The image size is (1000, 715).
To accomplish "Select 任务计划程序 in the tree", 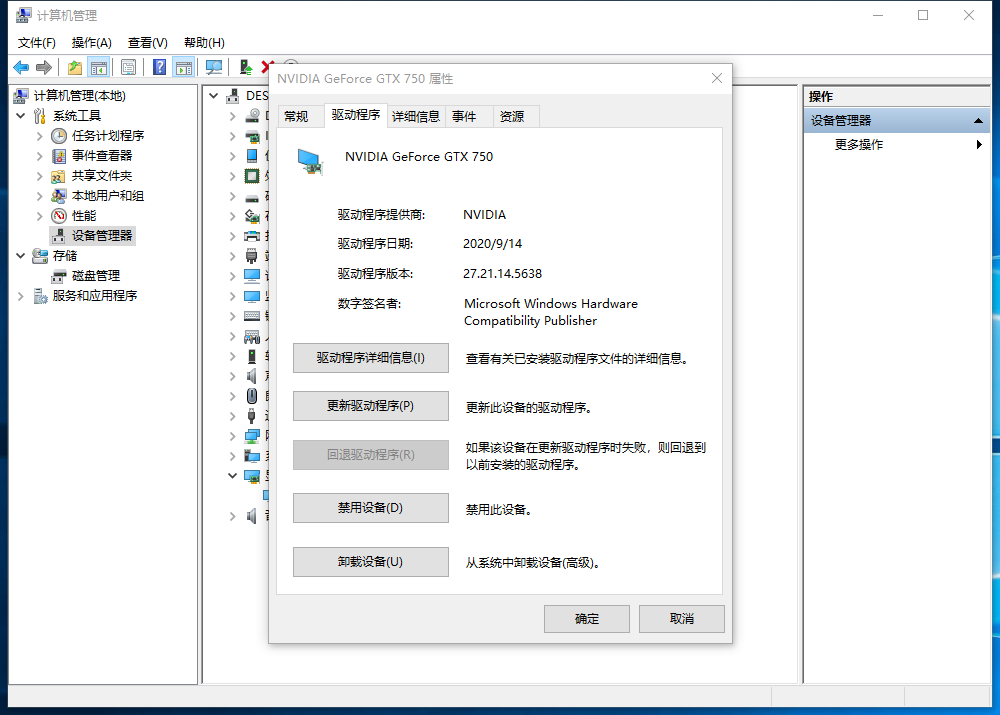I will [108, 136].
